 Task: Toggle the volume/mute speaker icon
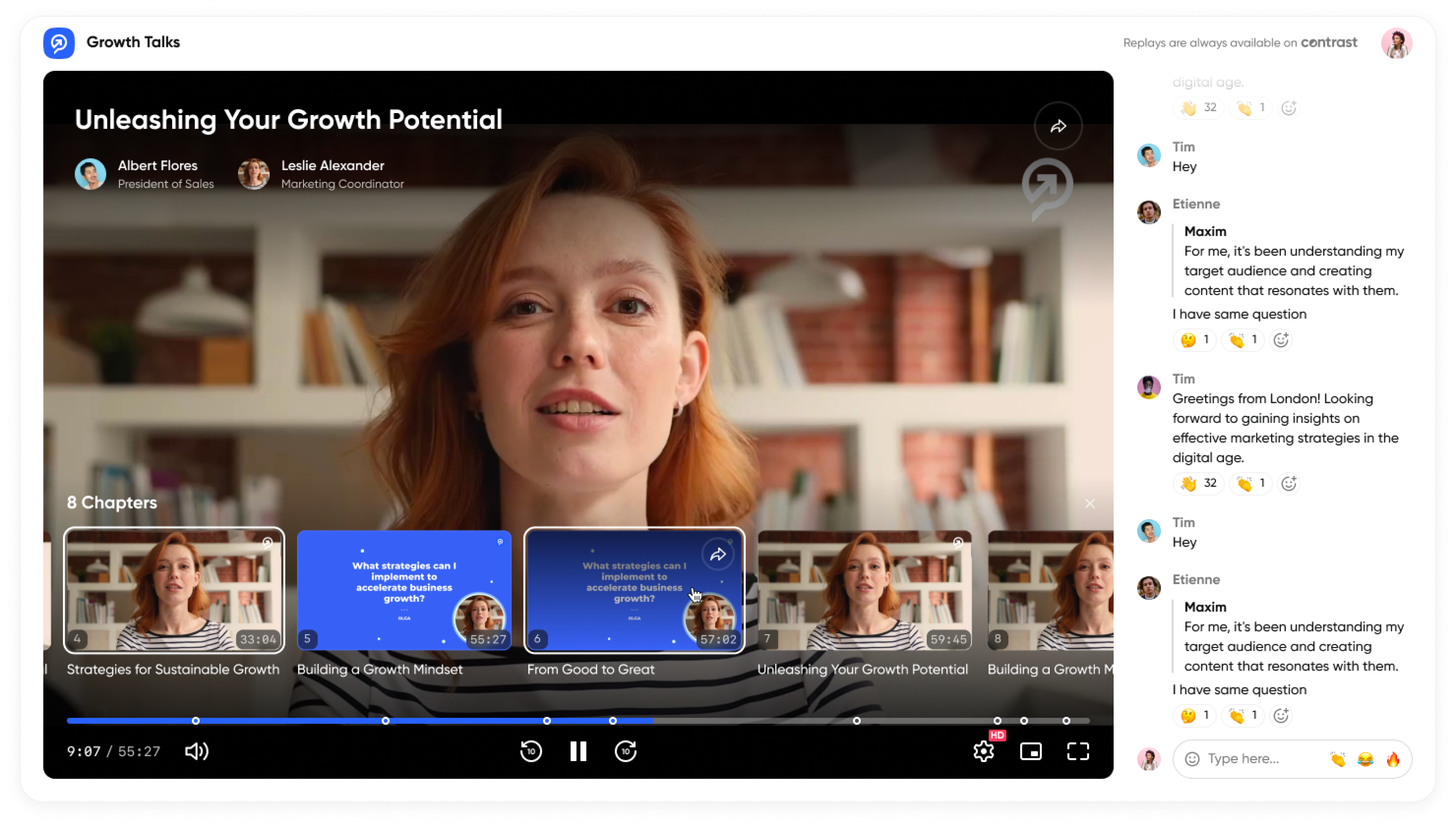tap(197, 751)
